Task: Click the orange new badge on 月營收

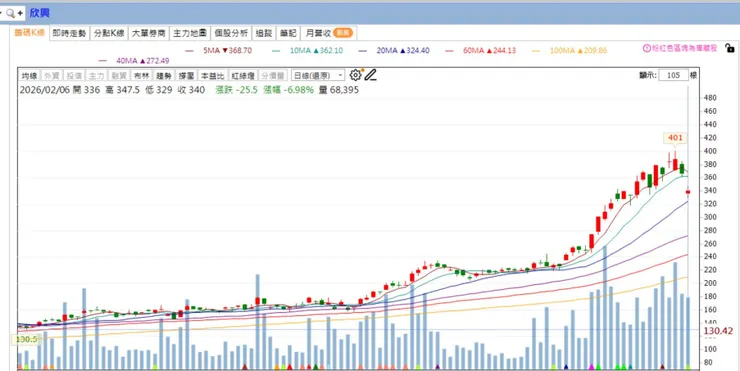Action: (343, 33)
